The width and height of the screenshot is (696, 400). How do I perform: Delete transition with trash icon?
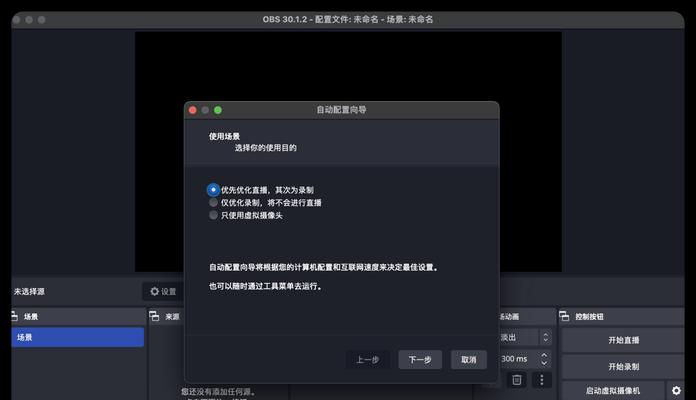pos(517,380)
